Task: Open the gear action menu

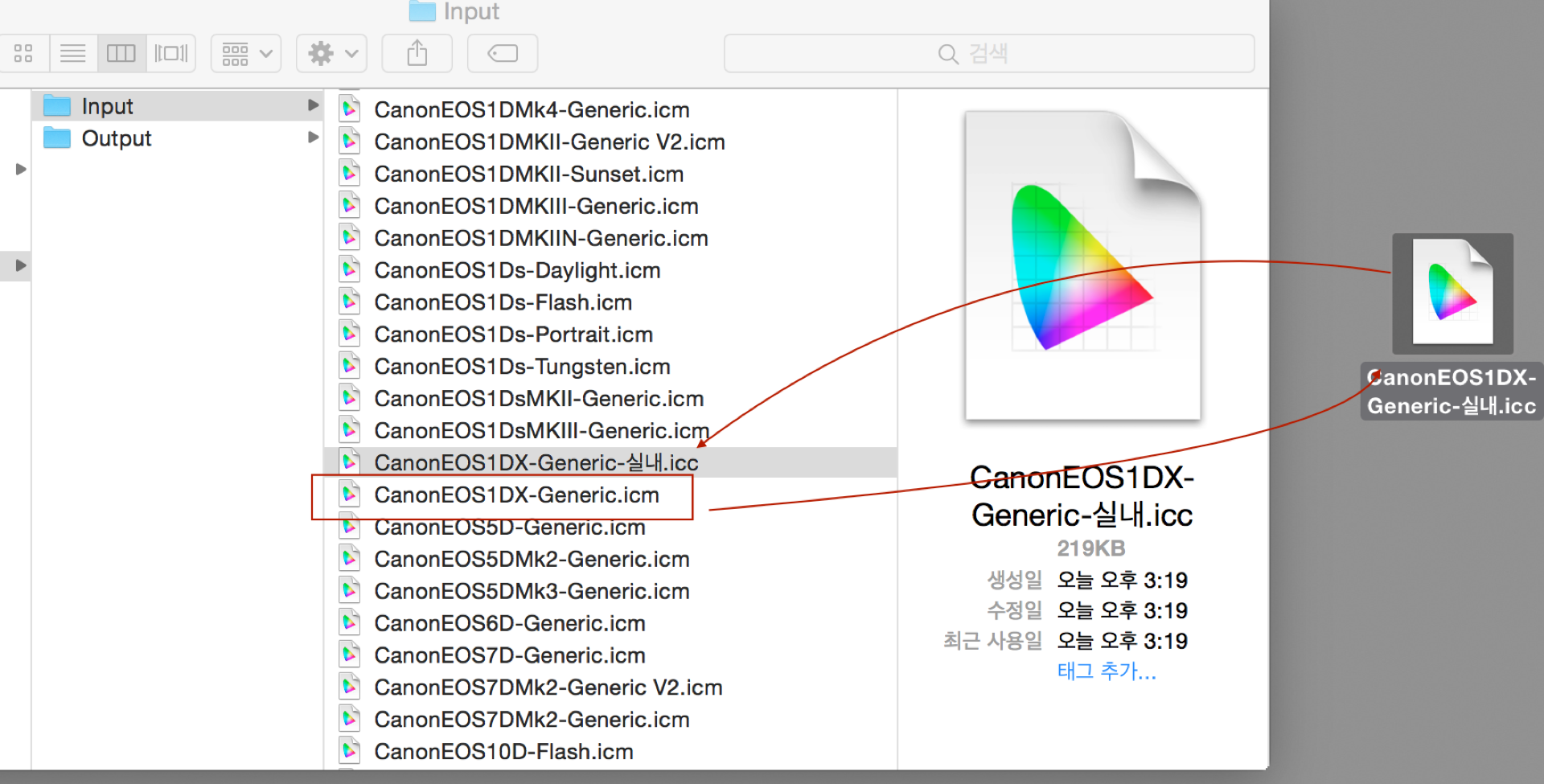Action: click(x=331, y=54)
